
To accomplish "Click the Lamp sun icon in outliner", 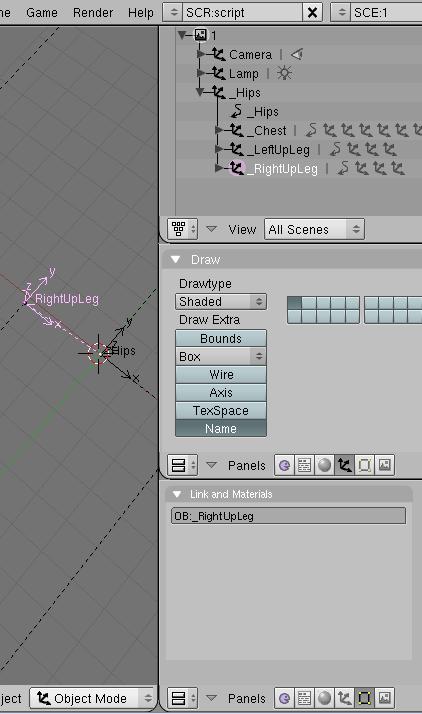I will [285, 73].
